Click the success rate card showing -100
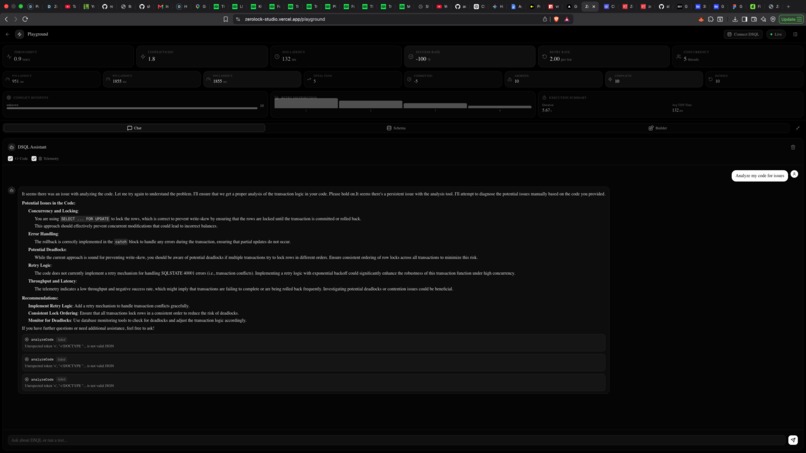 pyautogui.click(x=470, y=56)
